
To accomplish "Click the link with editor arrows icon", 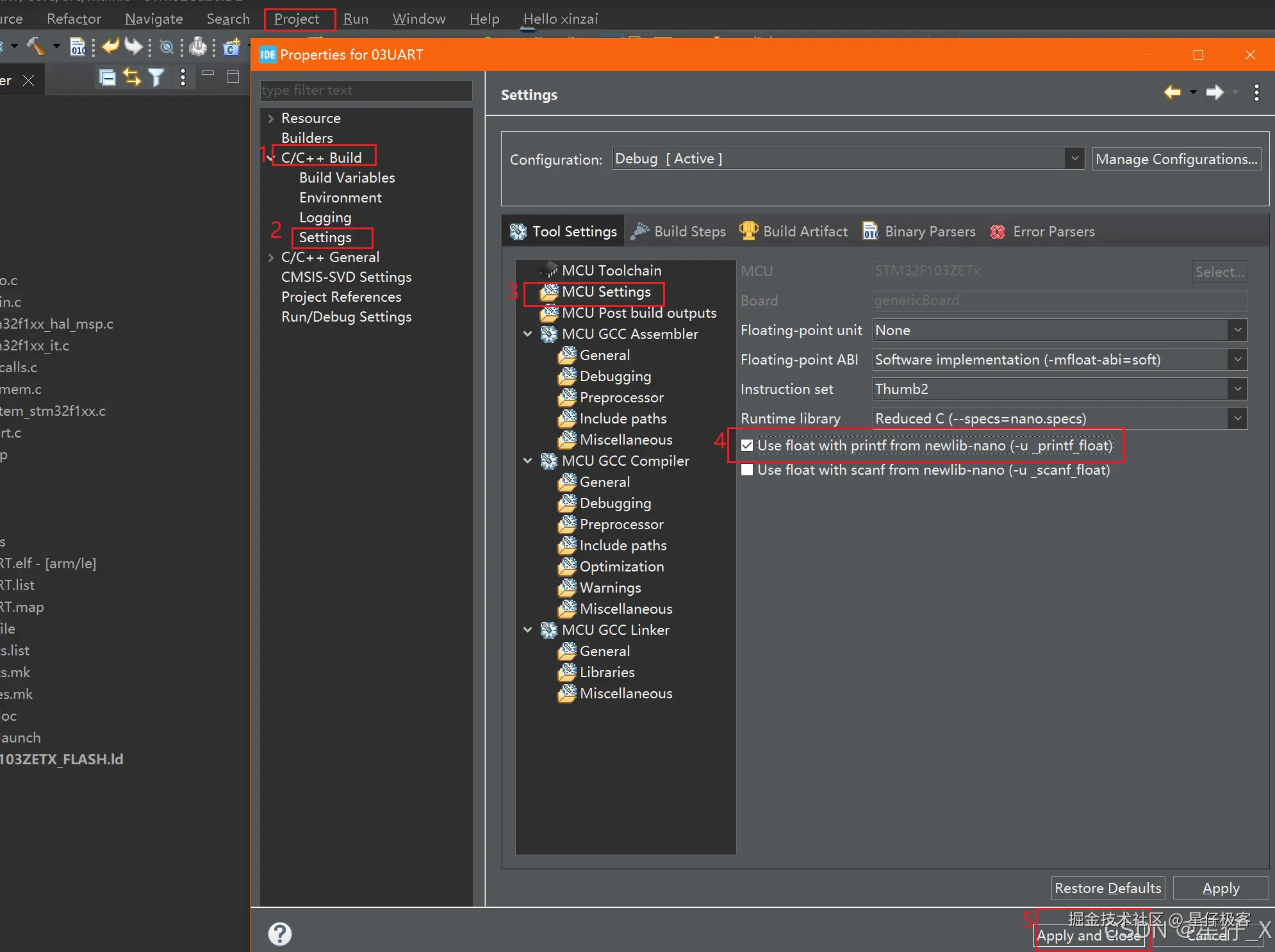I will pyautogui.click(x=132, y=78).
